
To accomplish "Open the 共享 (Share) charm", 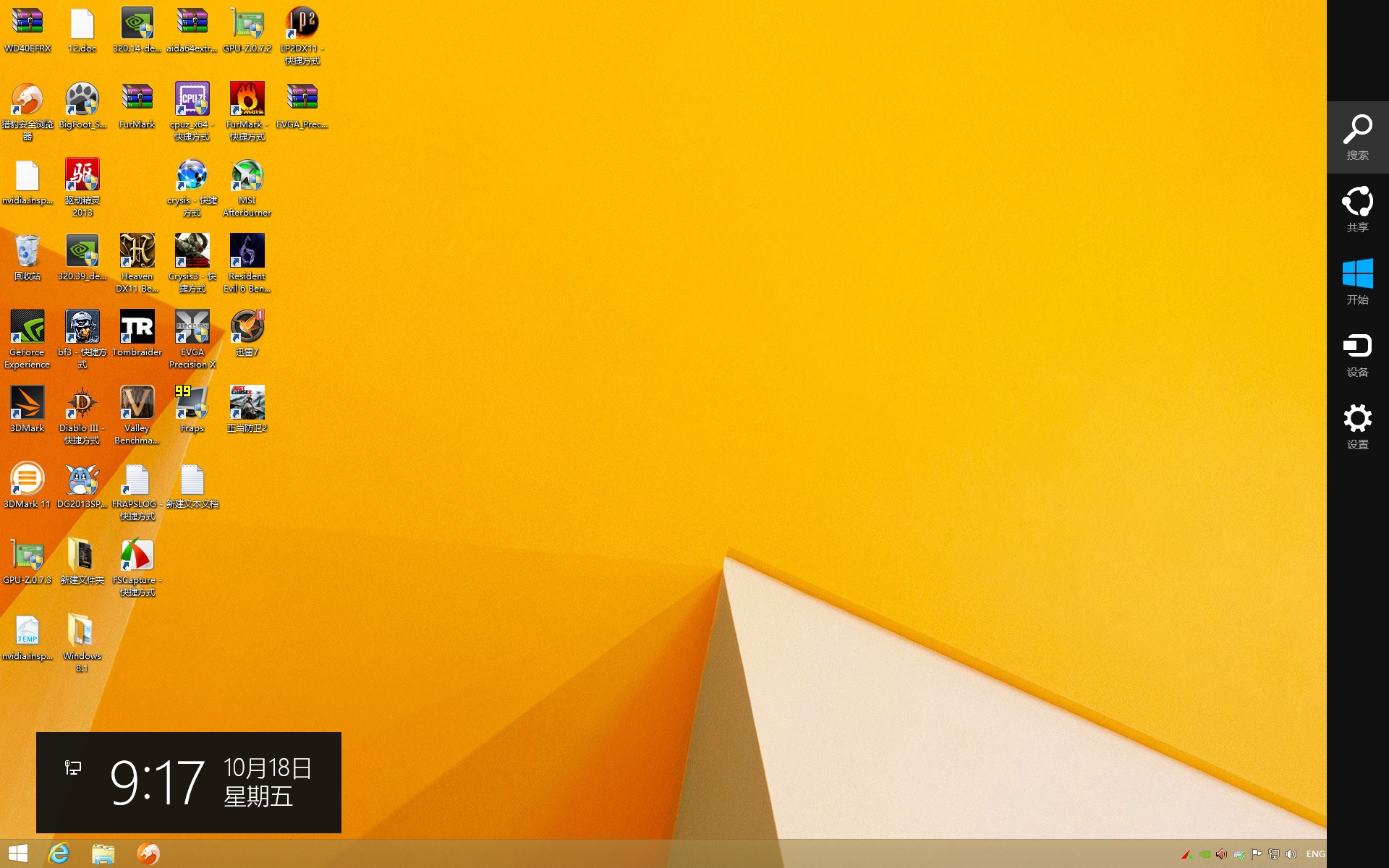I will pos(1357,210).
